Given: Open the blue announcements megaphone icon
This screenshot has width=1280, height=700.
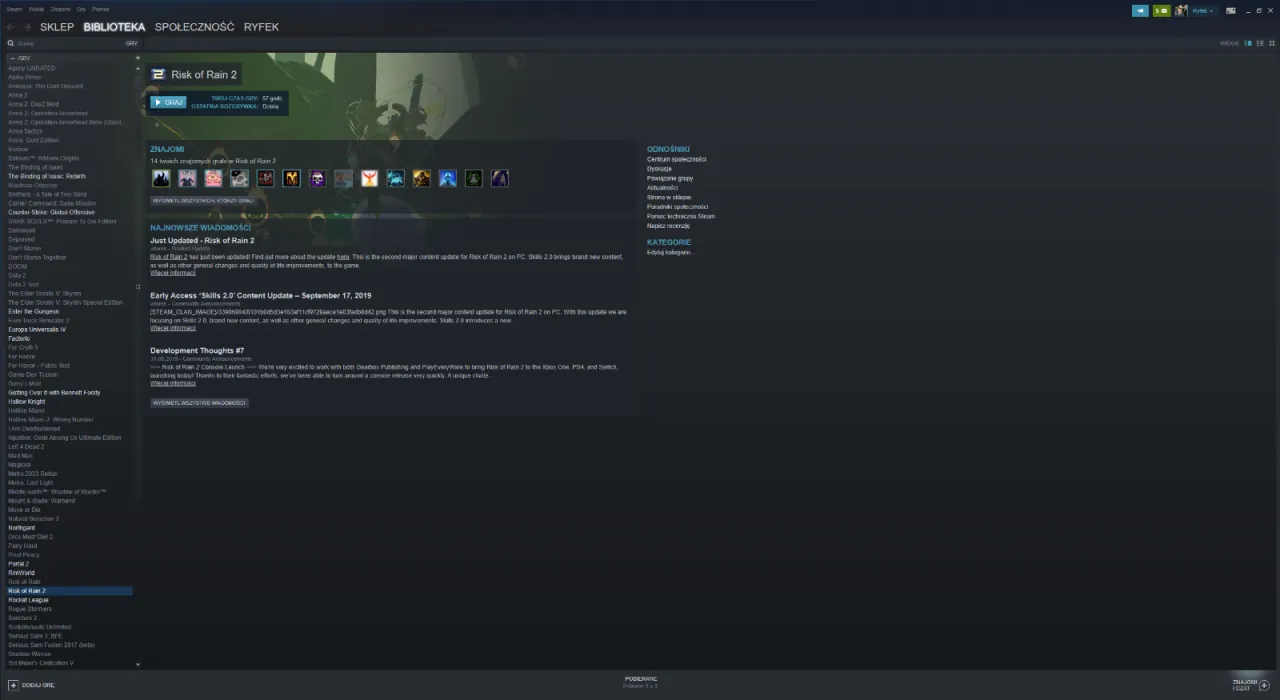Looking at the screenshot, I should click(x=1140, y=11).
